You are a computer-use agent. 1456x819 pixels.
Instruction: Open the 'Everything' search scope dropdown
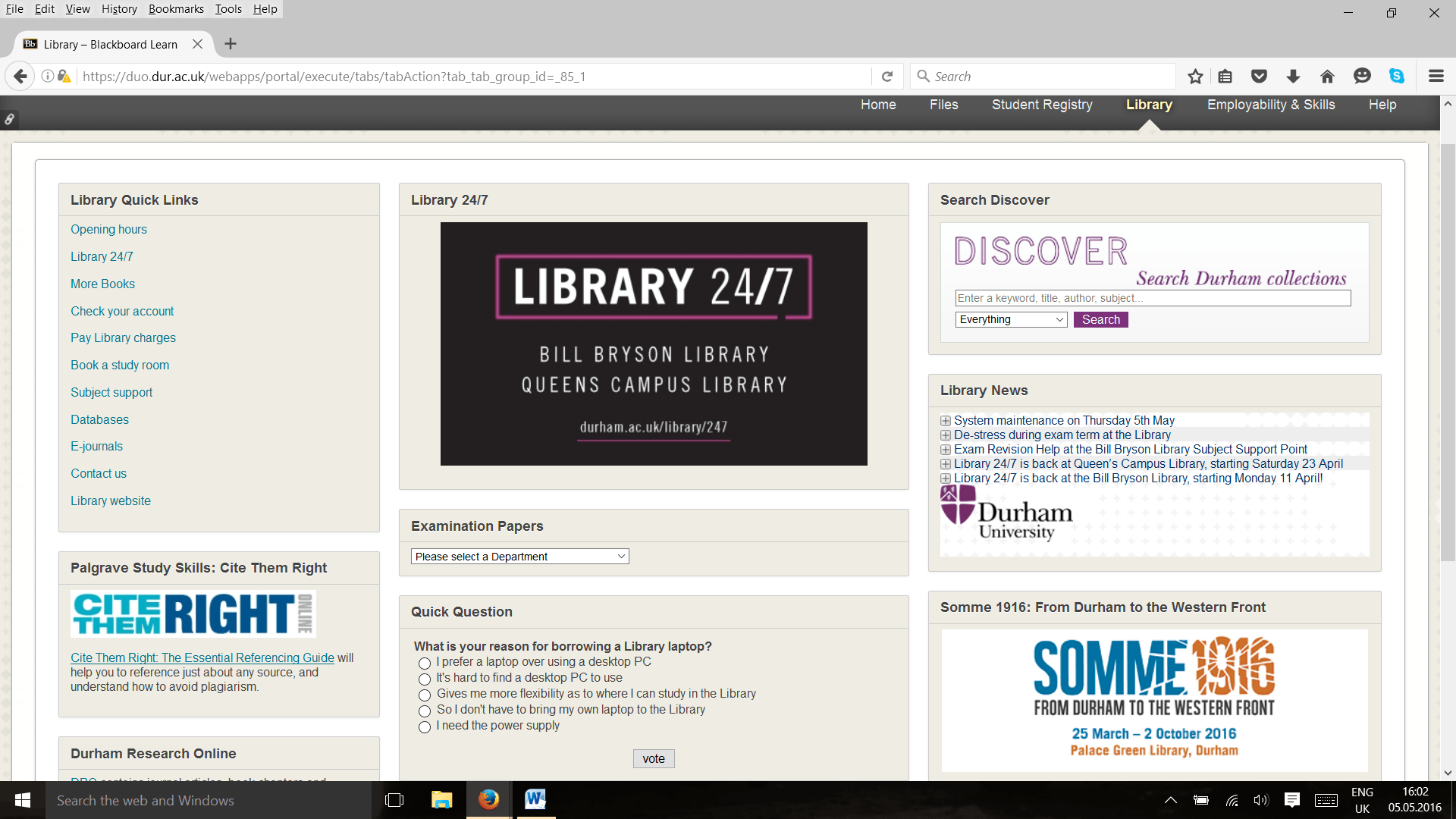click(1011, 320)
